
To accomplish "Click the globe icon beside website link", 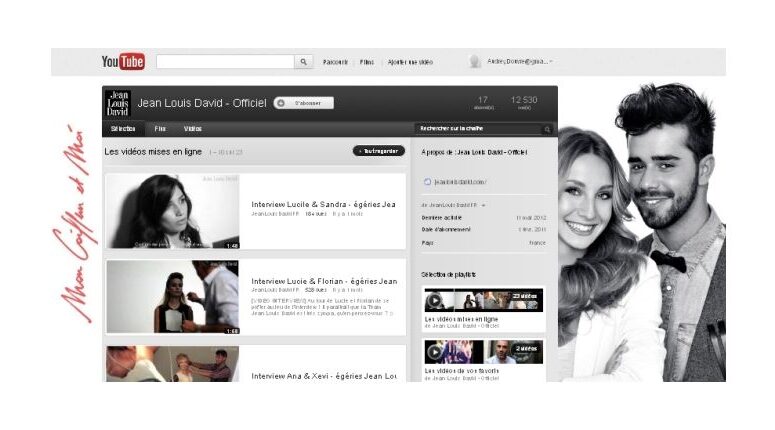I will tap(428, 182).
